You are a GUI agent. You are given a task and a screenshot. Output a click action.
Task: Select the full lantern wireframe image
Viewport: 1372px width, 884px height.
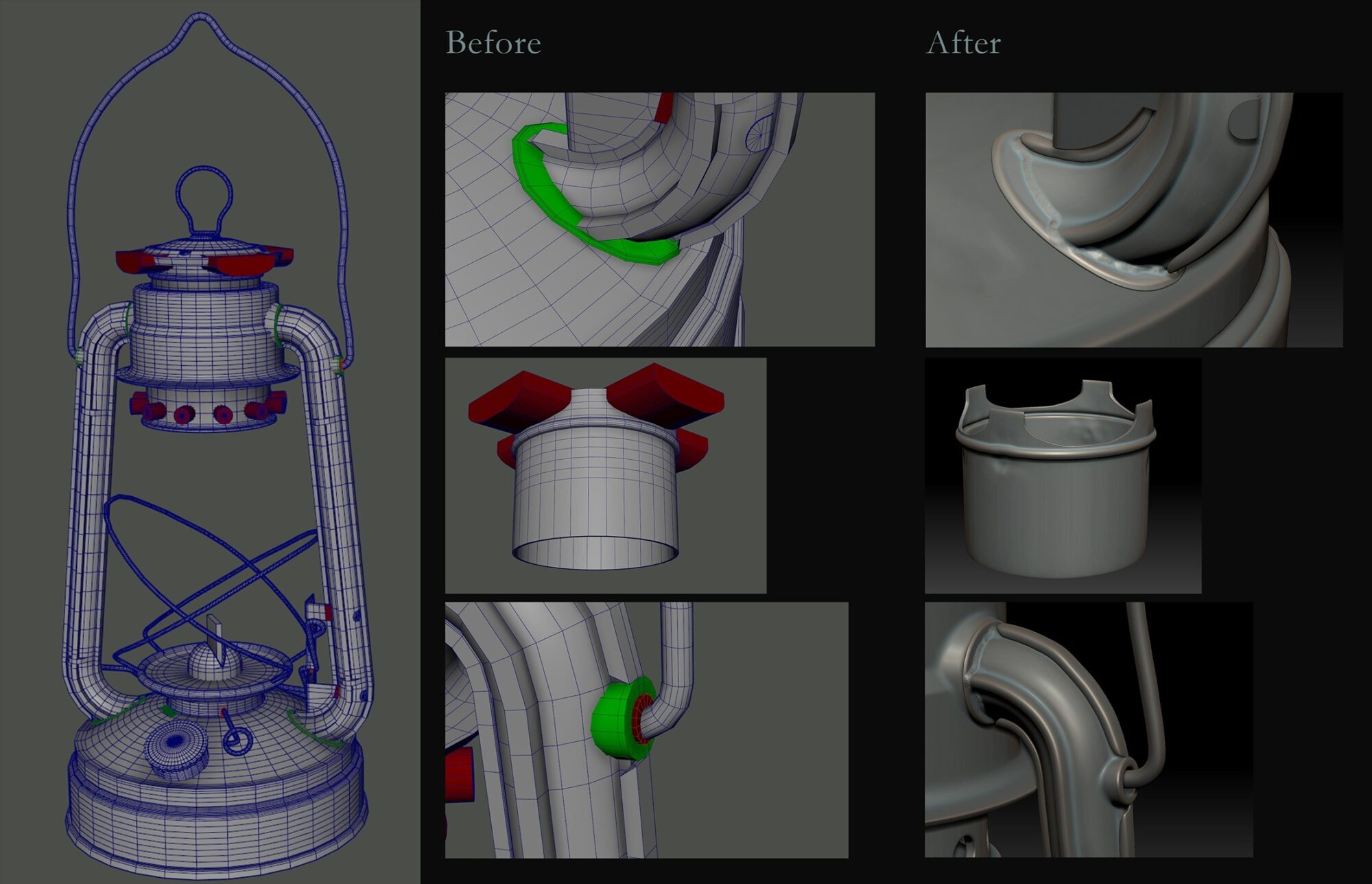click(210, 442)
